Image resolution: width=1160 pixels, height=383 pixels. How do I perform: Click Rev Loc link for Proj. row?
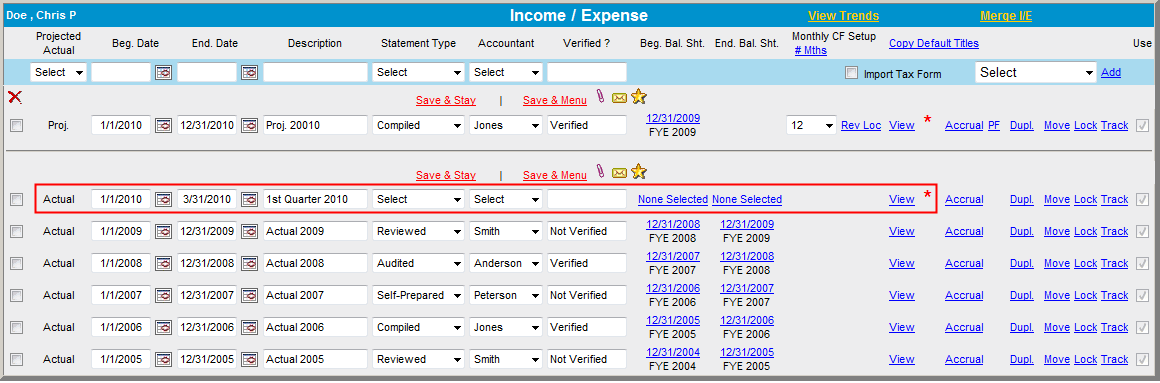point(861,125)
